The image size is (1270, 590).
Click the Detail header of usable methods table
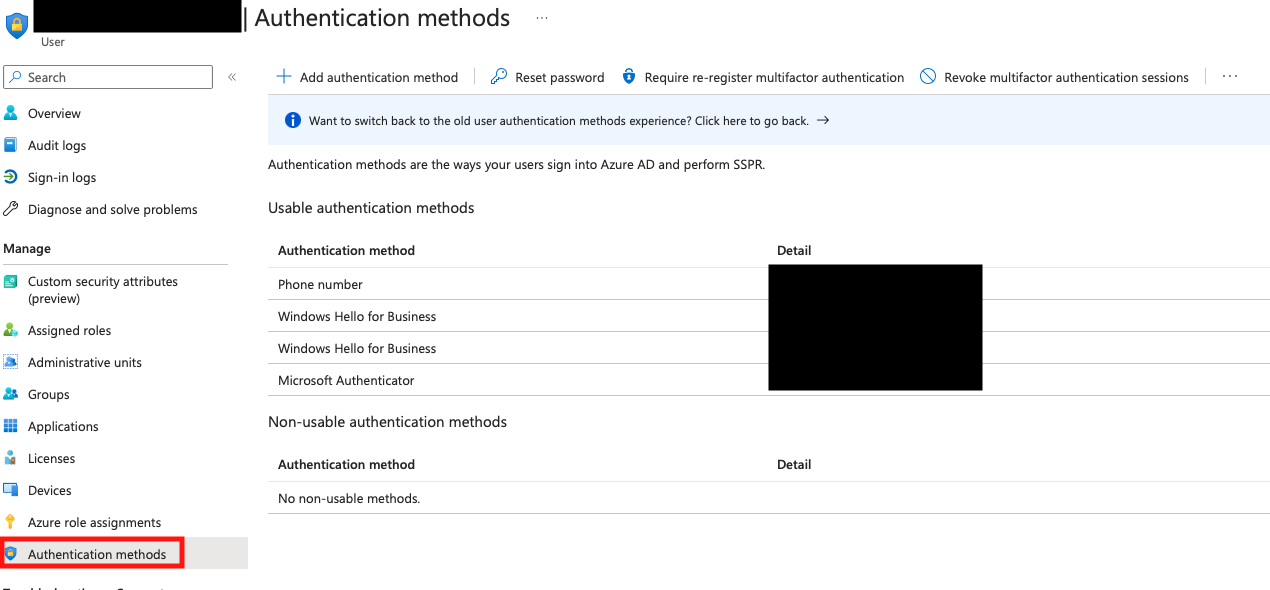(794, 251)
